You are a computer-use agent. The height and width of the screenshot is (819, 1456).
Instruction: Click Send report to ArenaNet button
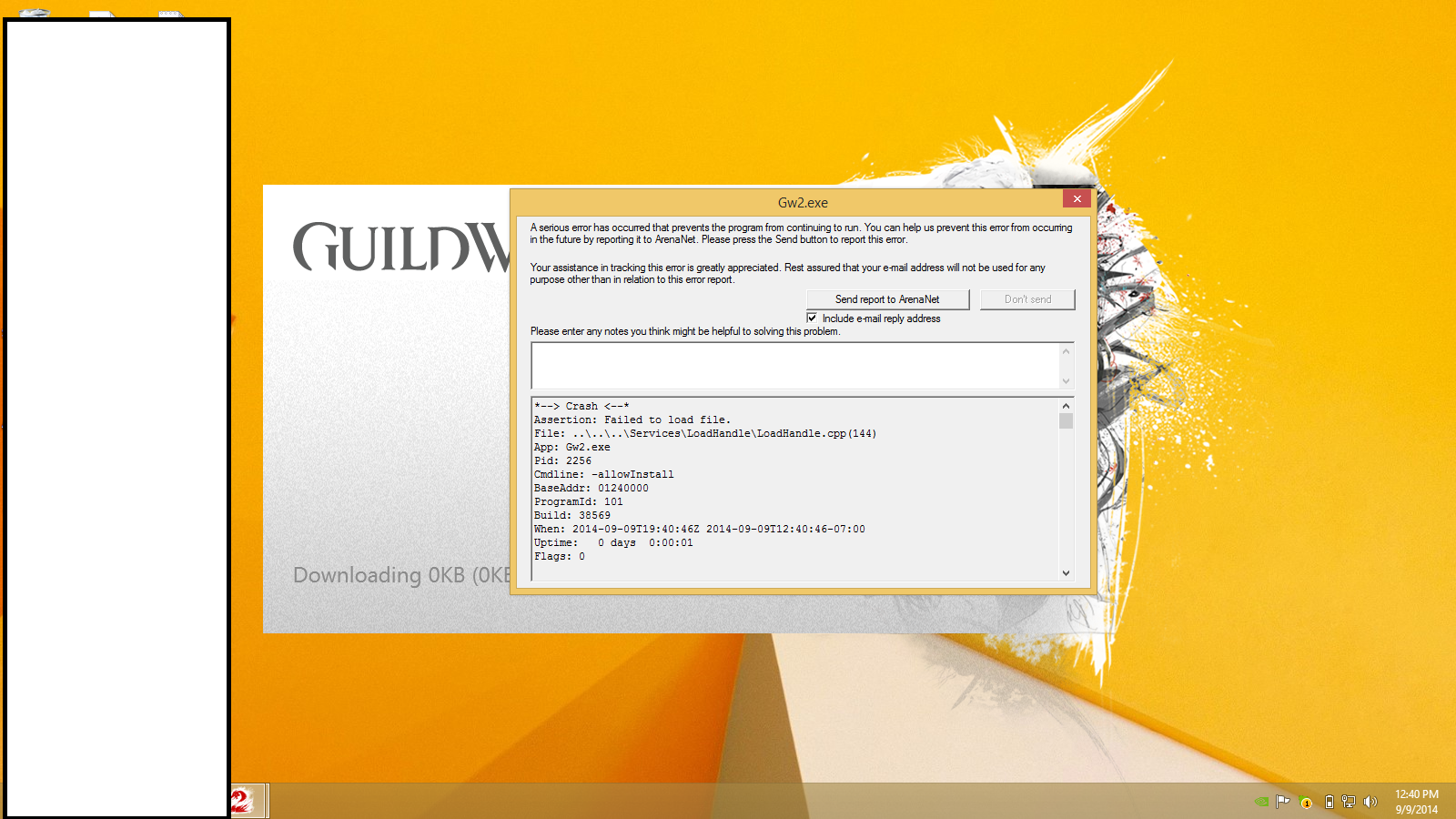coord(887,299)
